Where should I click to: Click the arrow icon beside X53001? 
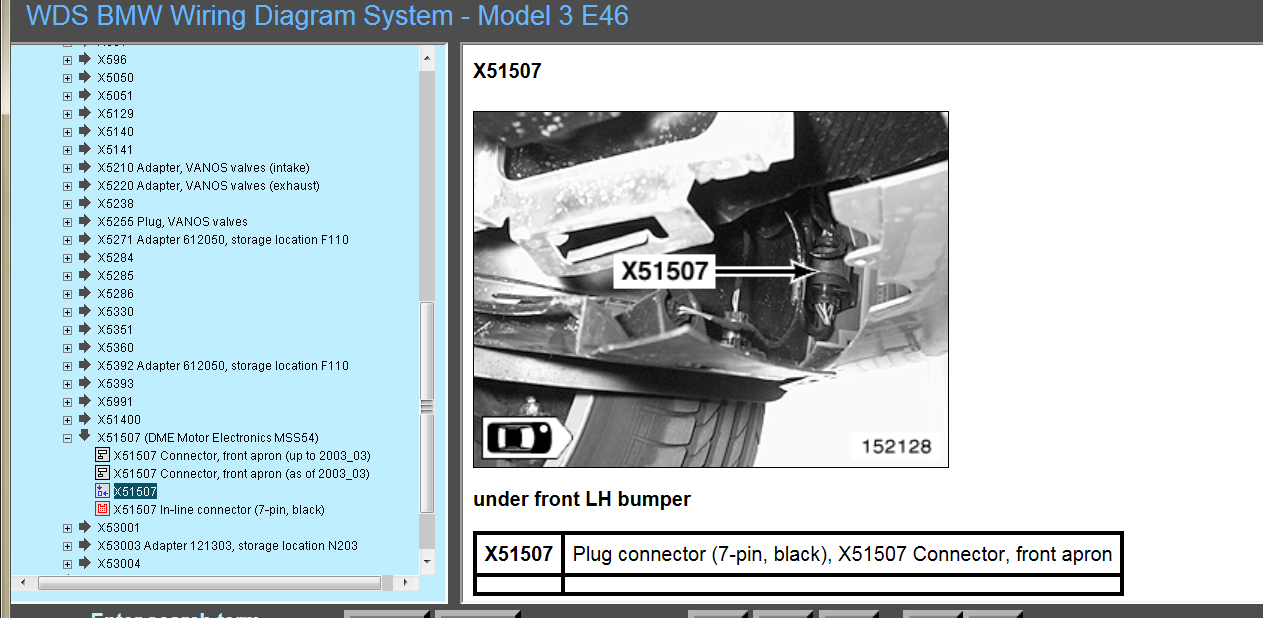(x=85, y=527)
